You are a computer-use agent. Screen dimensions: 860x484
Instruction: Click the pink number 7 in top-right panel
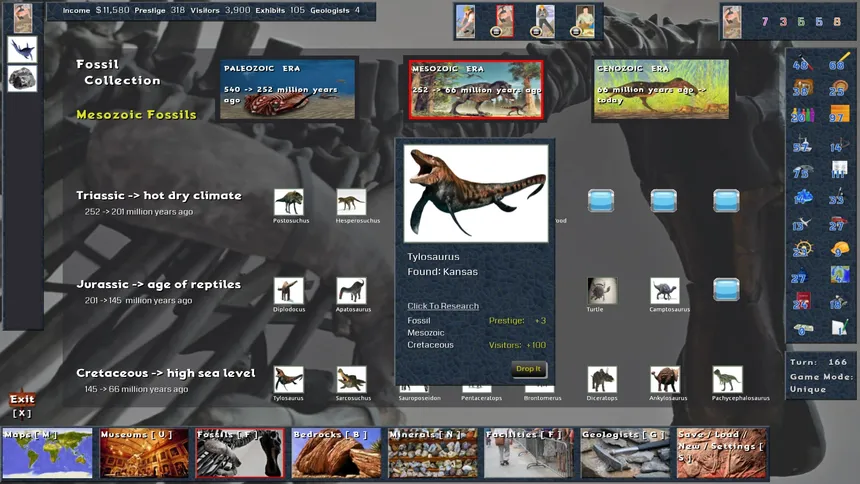(765, 22)
